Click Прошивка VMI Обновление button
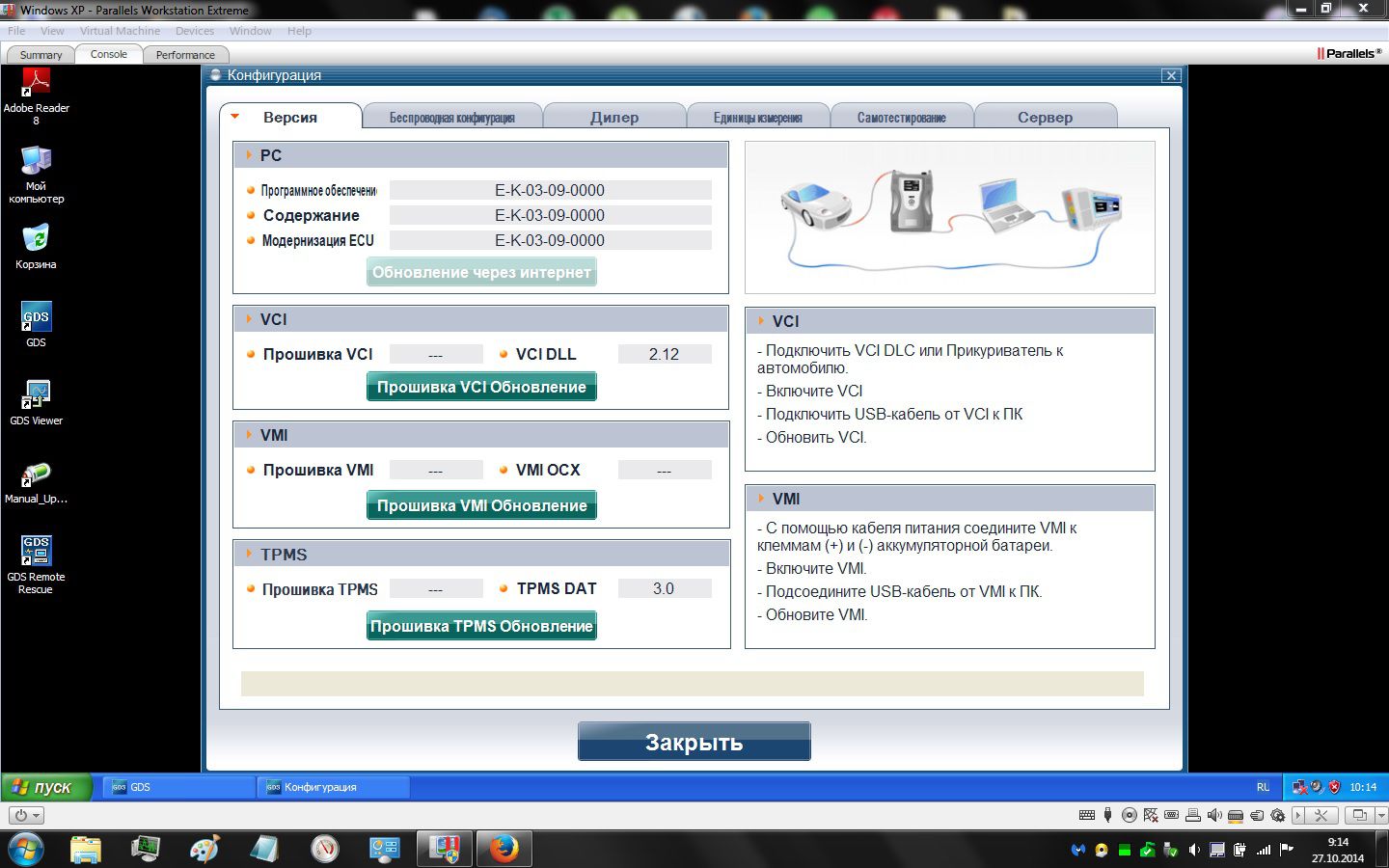Viewport: 1389px width, 868px height. coord(481,505)
